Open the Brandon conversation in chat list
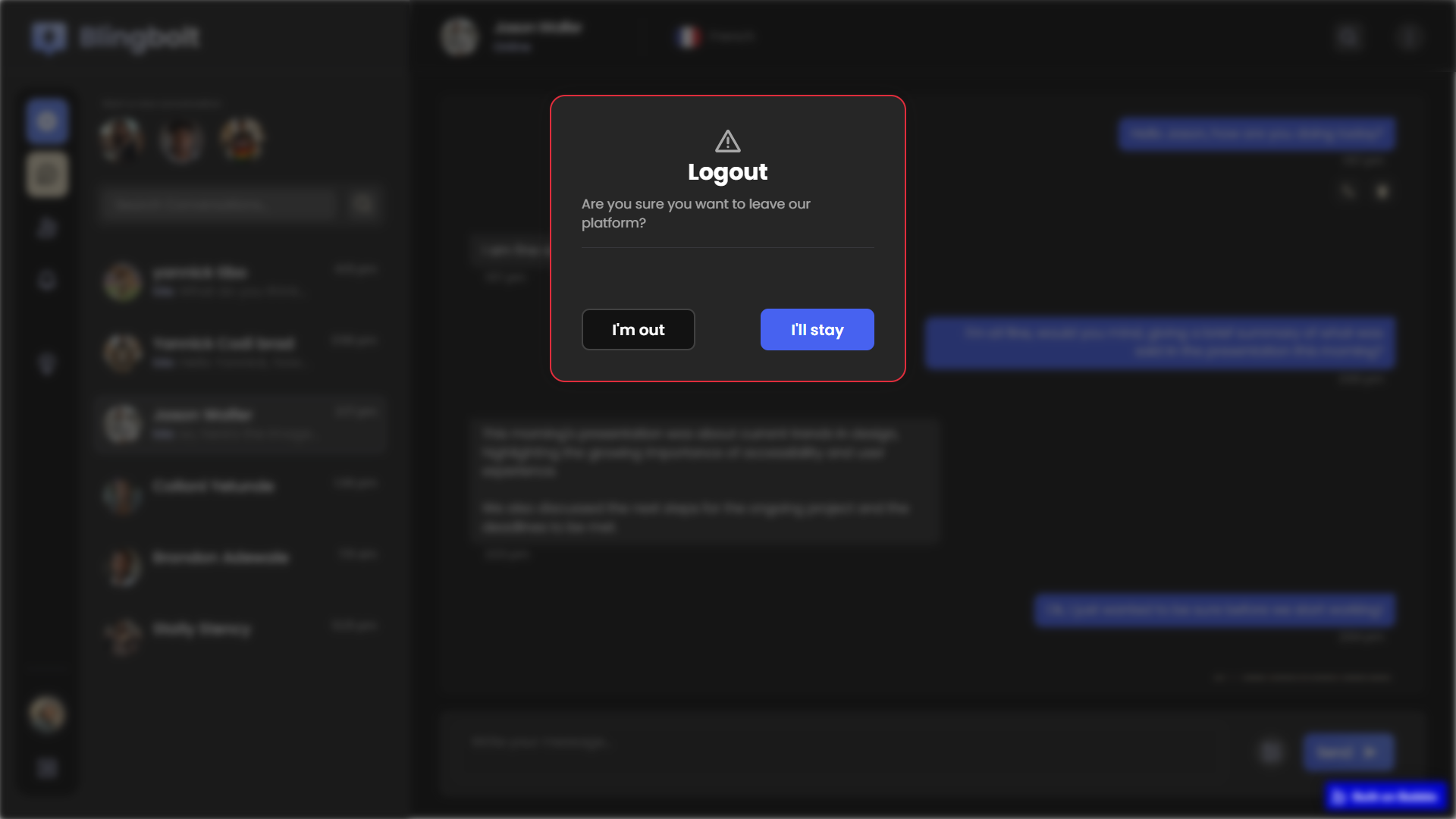Screen dimensions: 1456x819 point(241,566)
